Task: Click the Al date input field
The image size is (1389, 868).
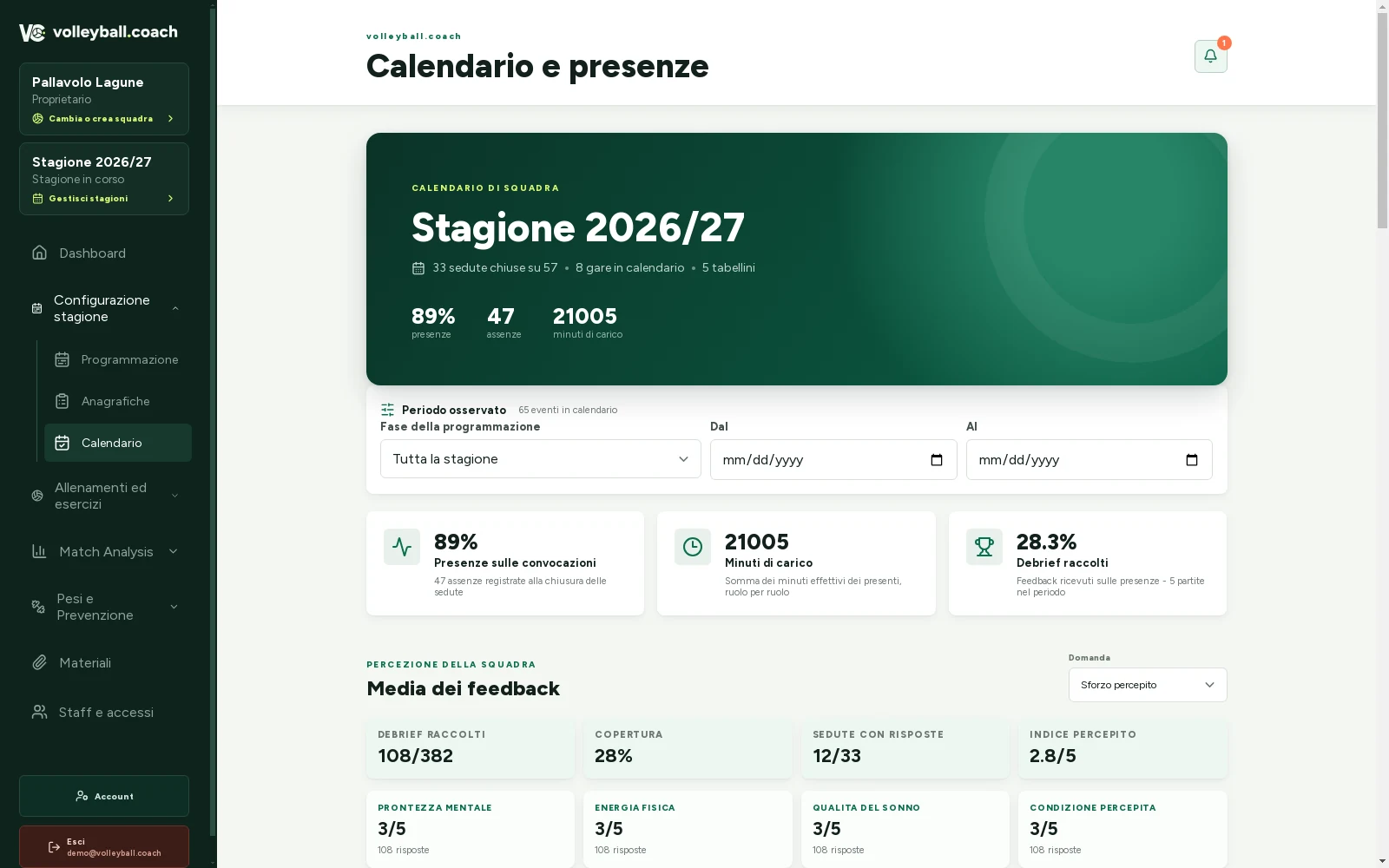Action: pyautogui.click(x=1089, y=460)
